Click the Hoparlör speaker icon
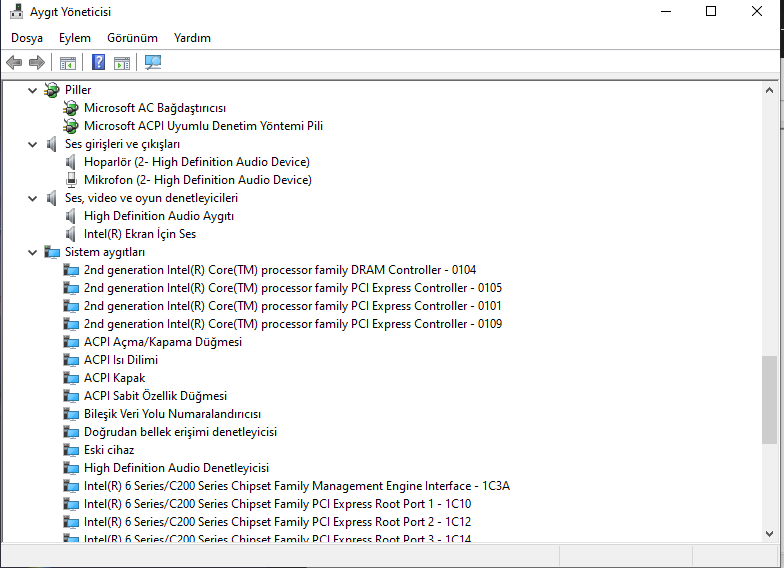 point(70,162)
